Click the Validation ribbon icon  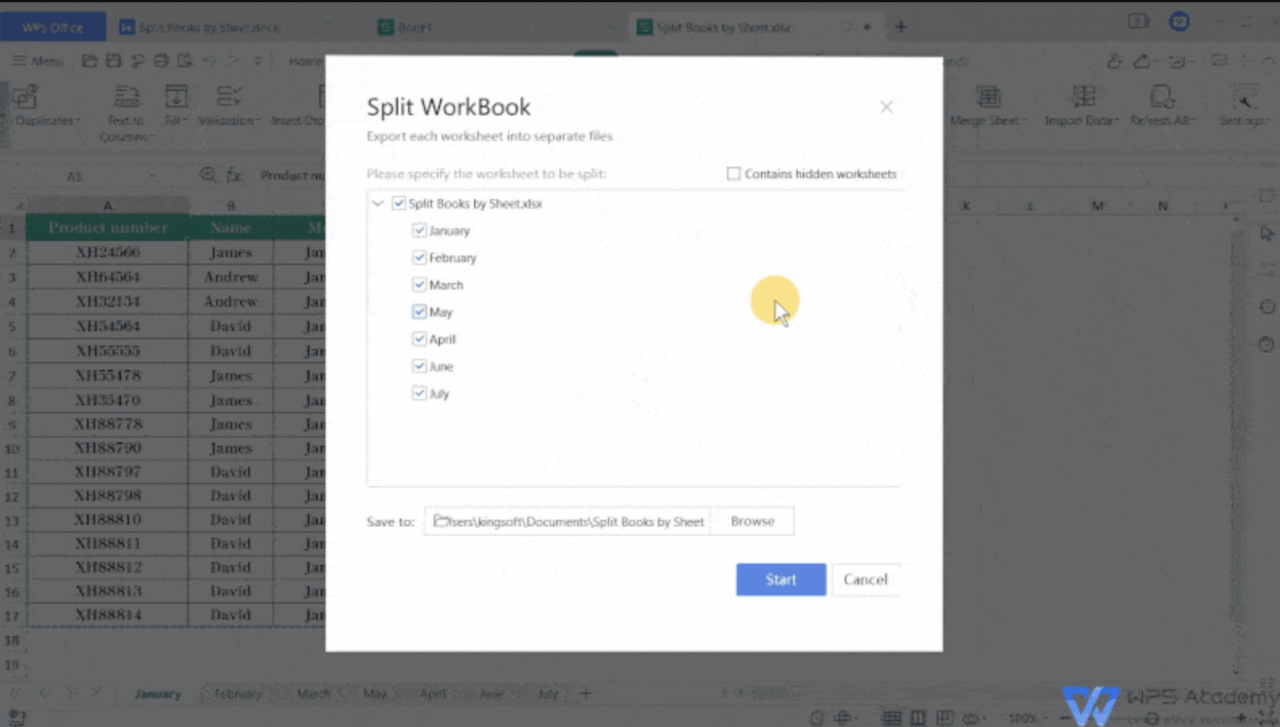tap(229, 97)
